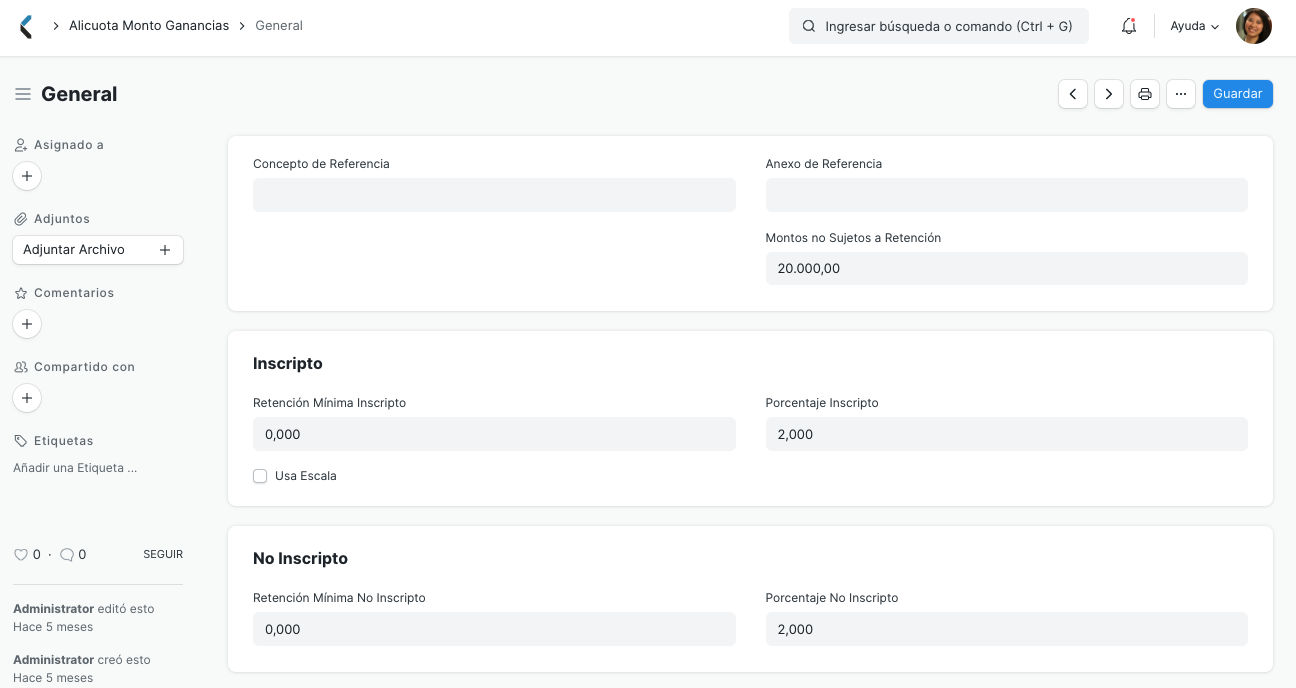The image size is (1296, 688).
Task: Edit Porcentaje No Inscripto field
Action: (x=1007, y=629)
